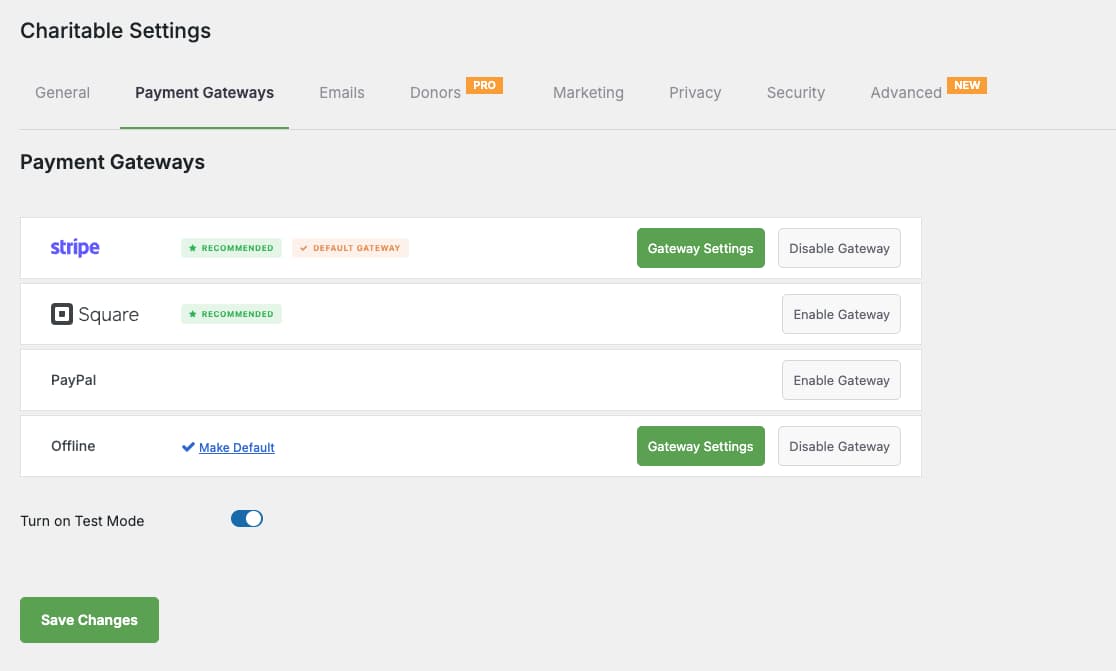Click the Recommended badge next to Square
Viewport: 1116px width, 671px height.
click(x=231, y=314)
